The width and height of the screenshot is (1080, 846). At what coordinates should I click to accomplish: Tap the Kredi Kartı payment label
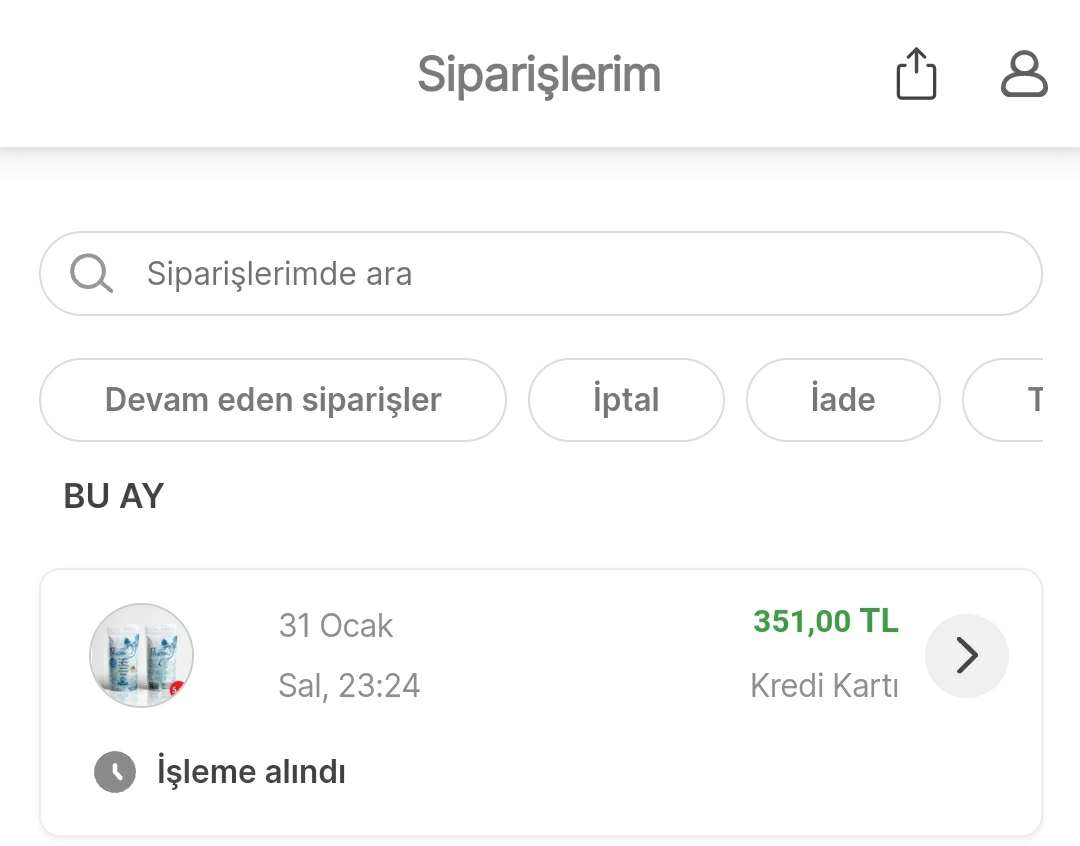[x=824, y=686]
